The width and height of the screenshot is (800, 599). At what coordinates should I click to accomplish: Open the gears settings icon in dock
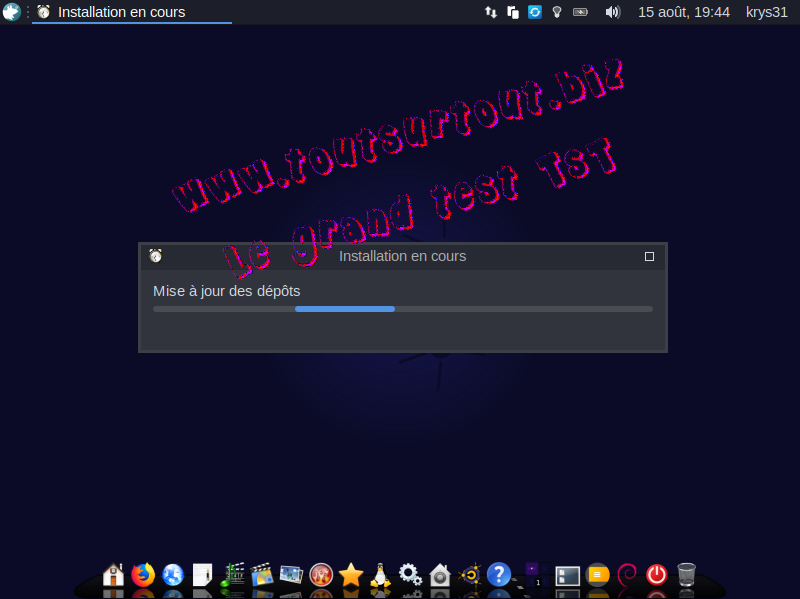(x=410, y=575)
